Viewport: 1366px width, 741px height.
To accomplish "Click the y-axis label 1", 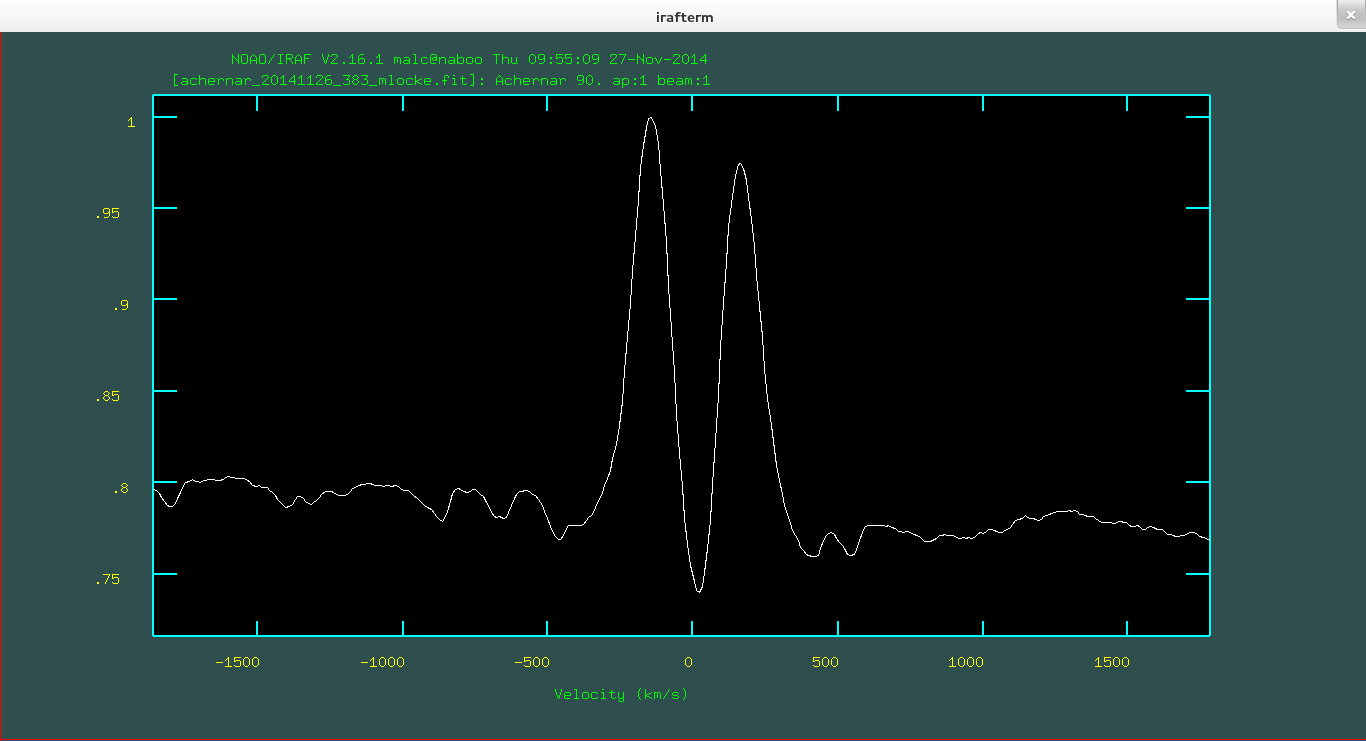I will pos(130,122).
